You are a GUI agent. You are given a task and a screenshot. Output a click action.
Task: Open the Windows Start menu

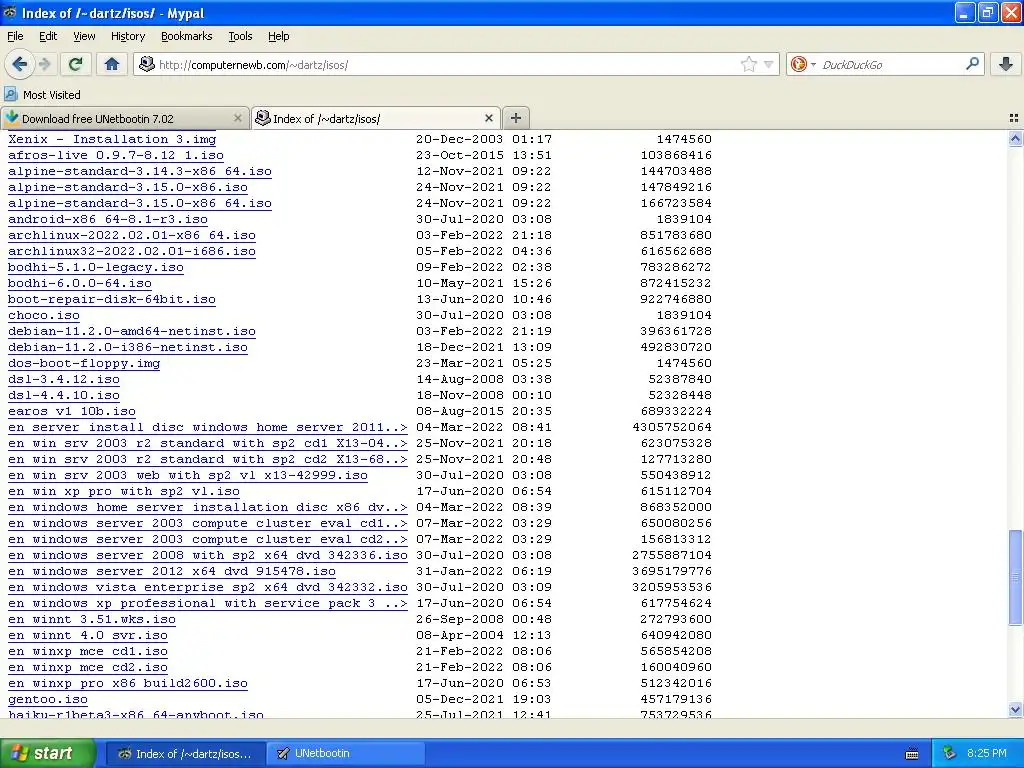[47, 753]
